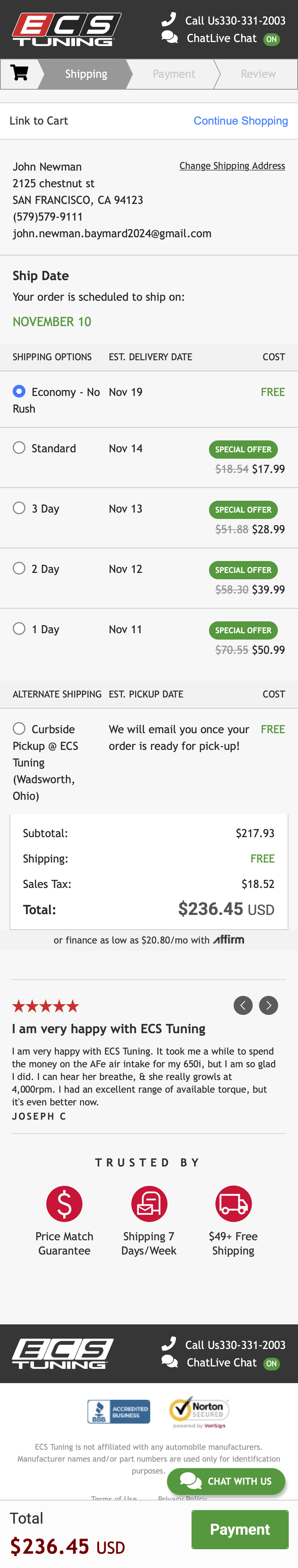Open the Review step tab
The image size is (298, 1568).
(258, 74)
